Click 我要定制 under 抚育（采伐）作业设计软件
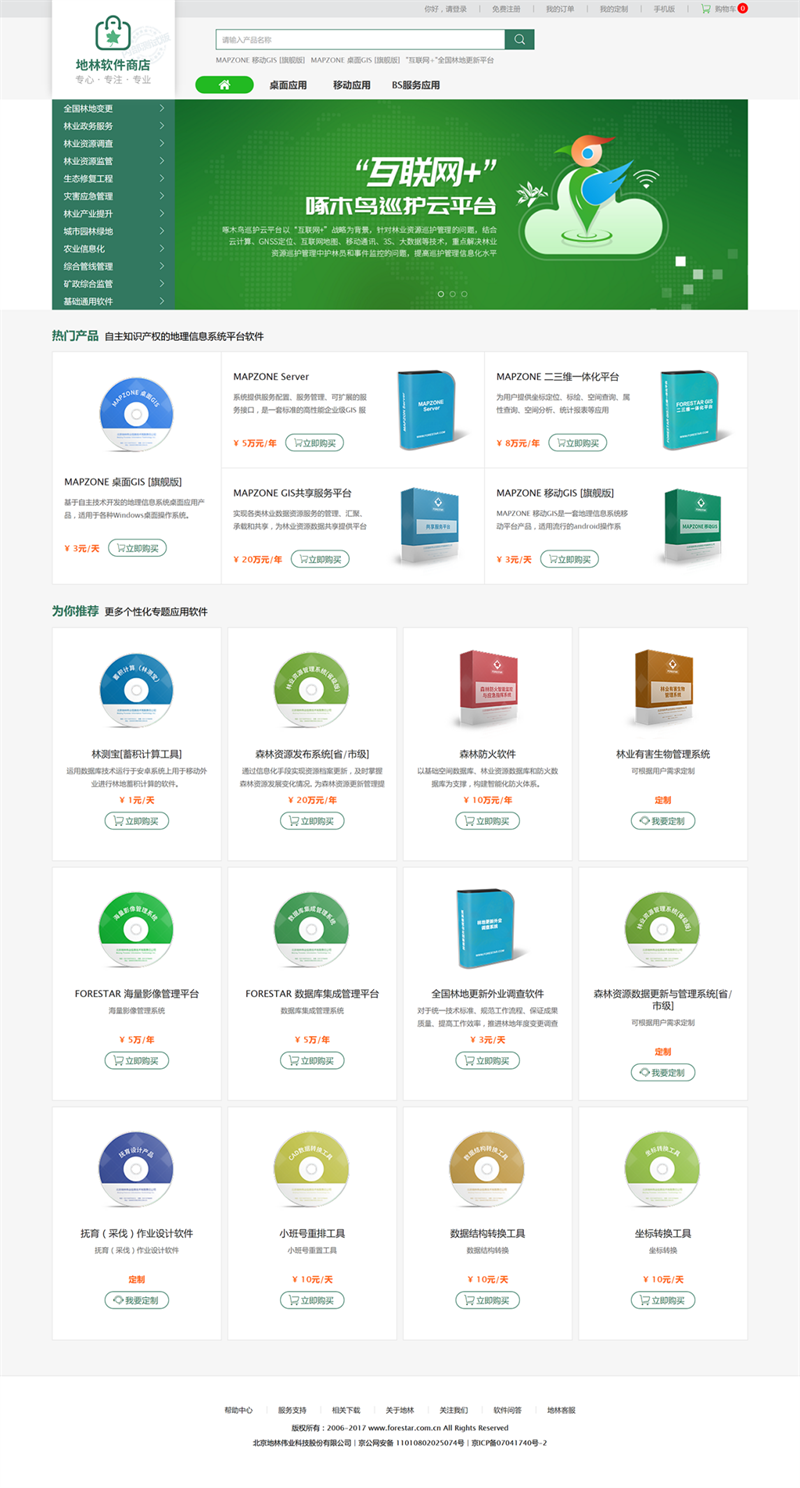800x1488 pixels. [137, 1300]
